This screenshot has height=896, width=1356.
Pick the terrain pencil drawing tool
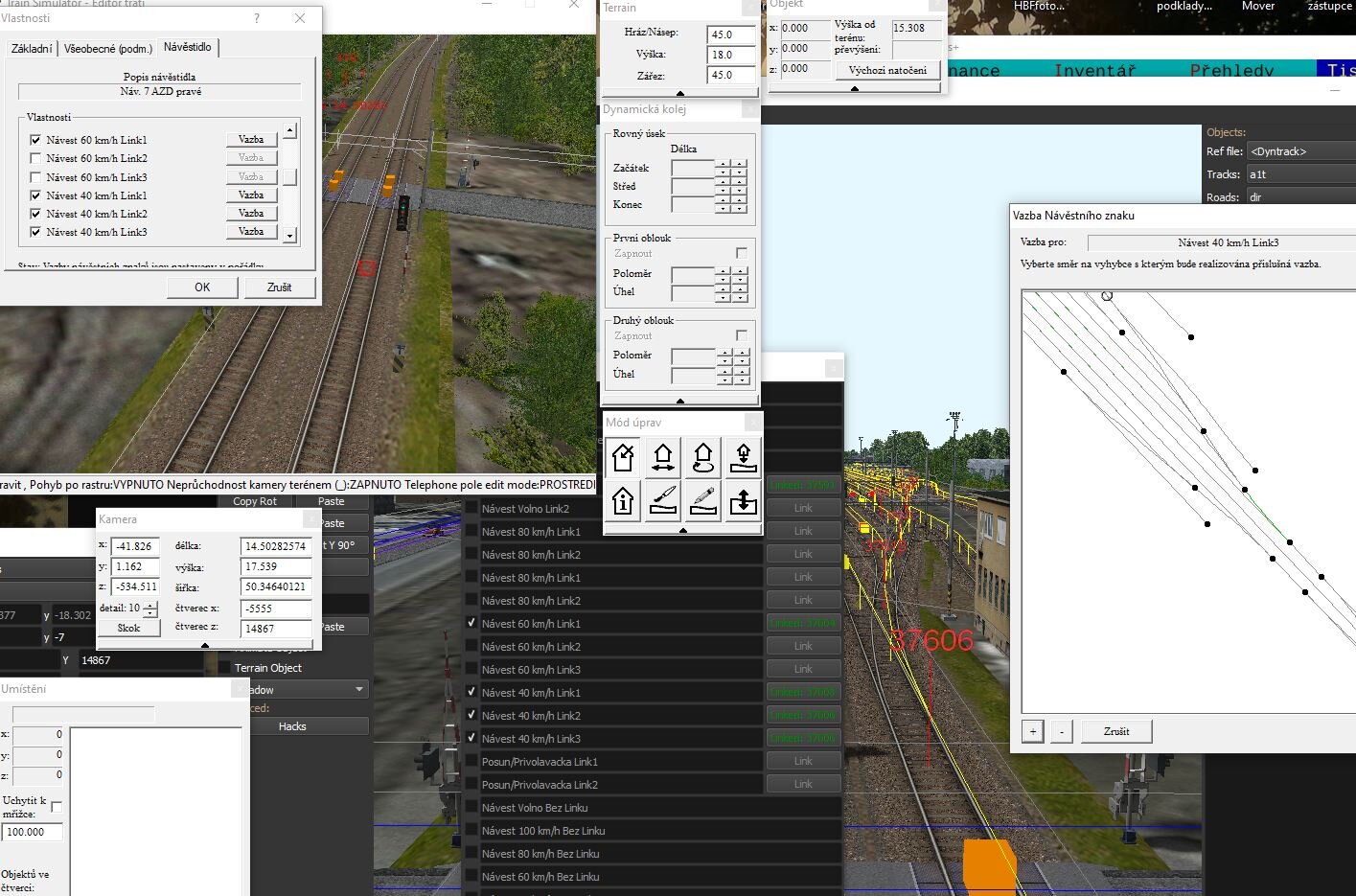pos(703,500)
